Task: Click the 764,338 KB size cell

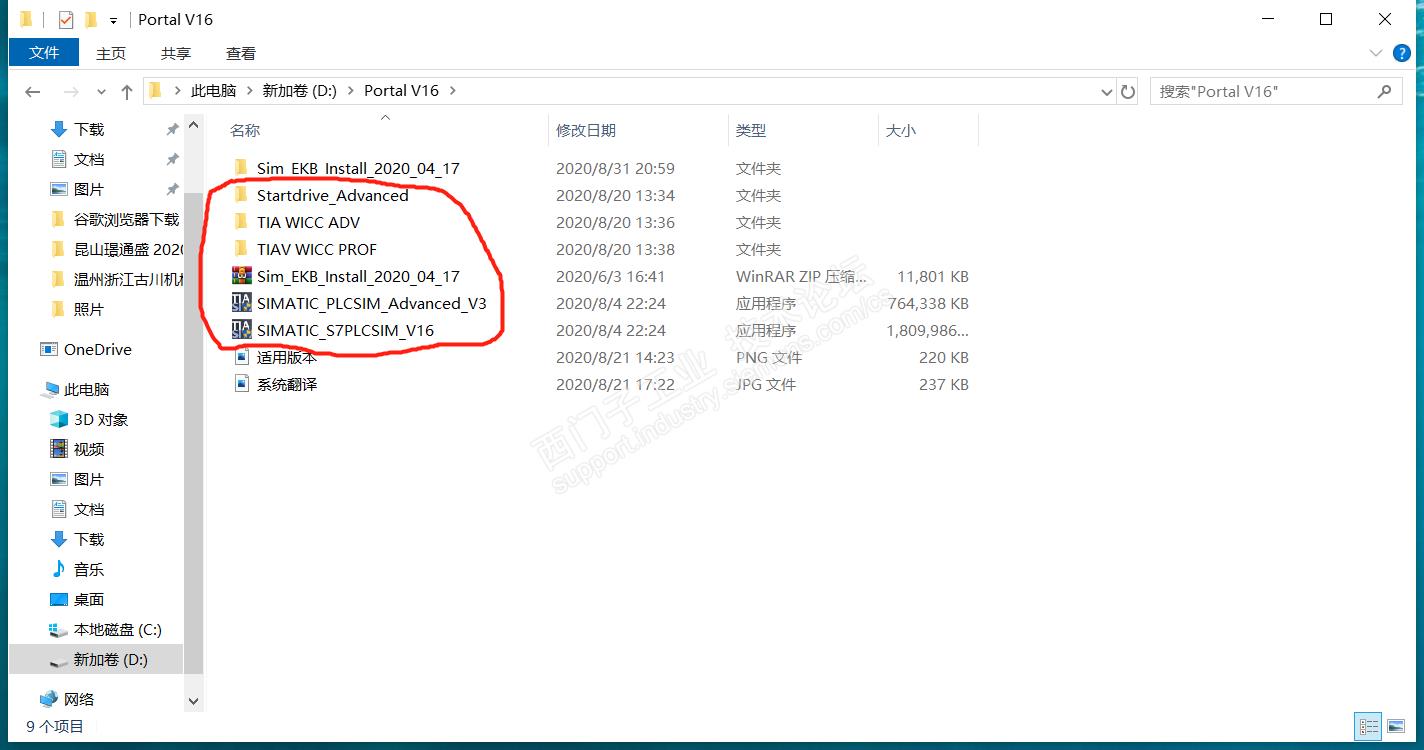Action: pos(928,303)
